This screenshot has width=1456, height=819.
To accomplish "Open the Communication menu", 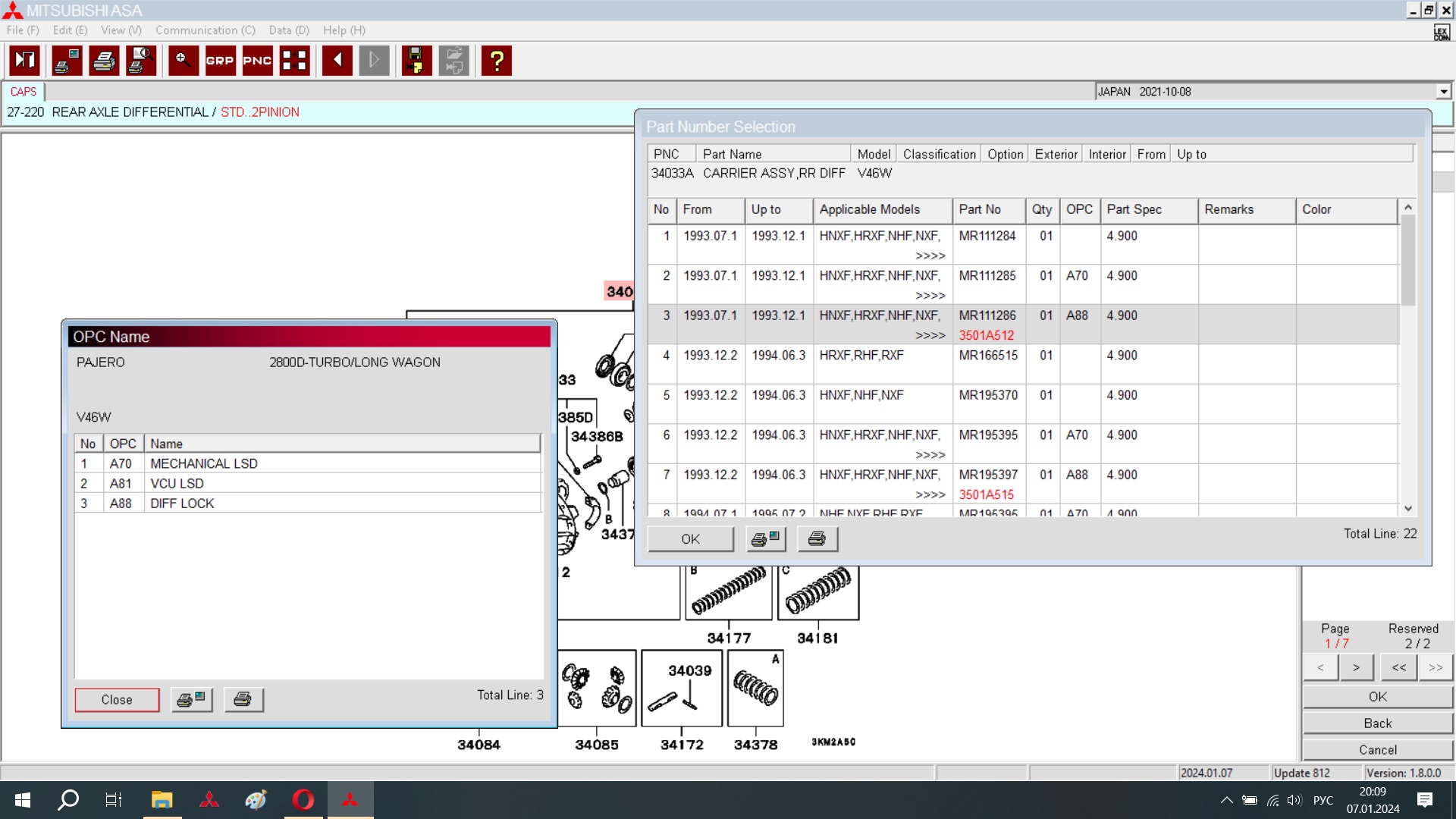I will pos(205,30).
